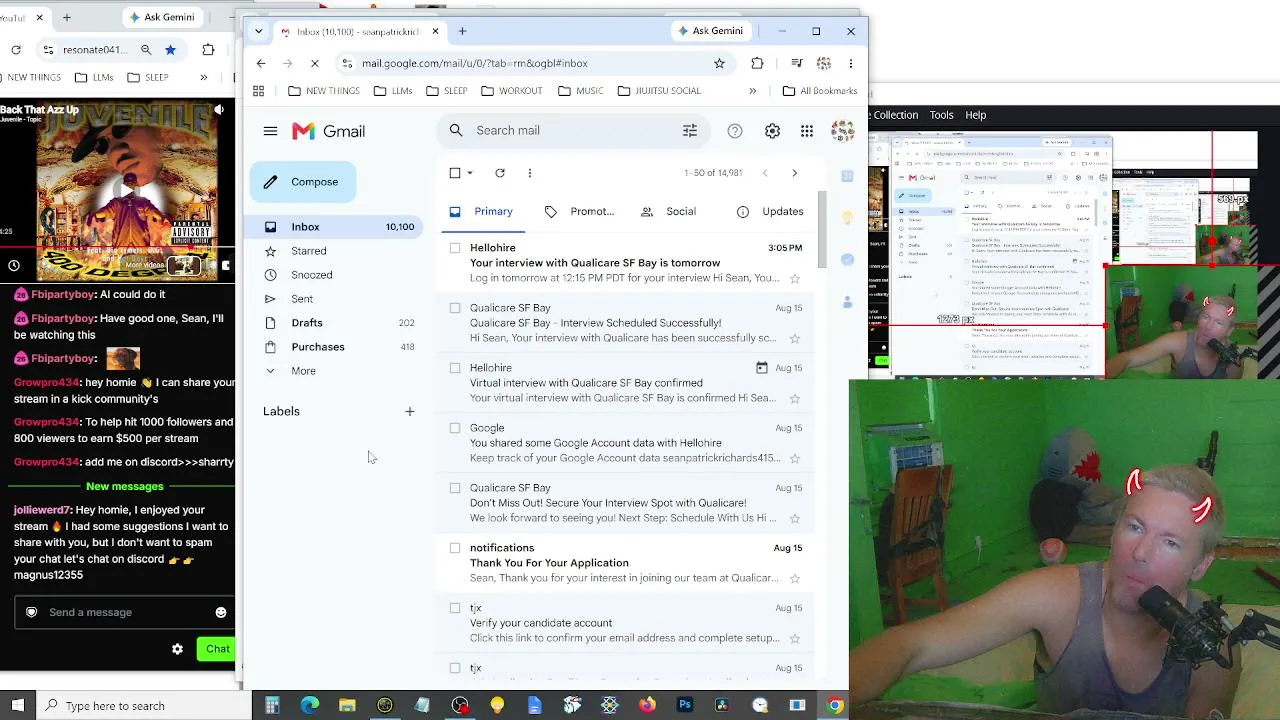Viewport: 1280px width, 720px height.
Task: Compose a new email
Action: [303, 182]
